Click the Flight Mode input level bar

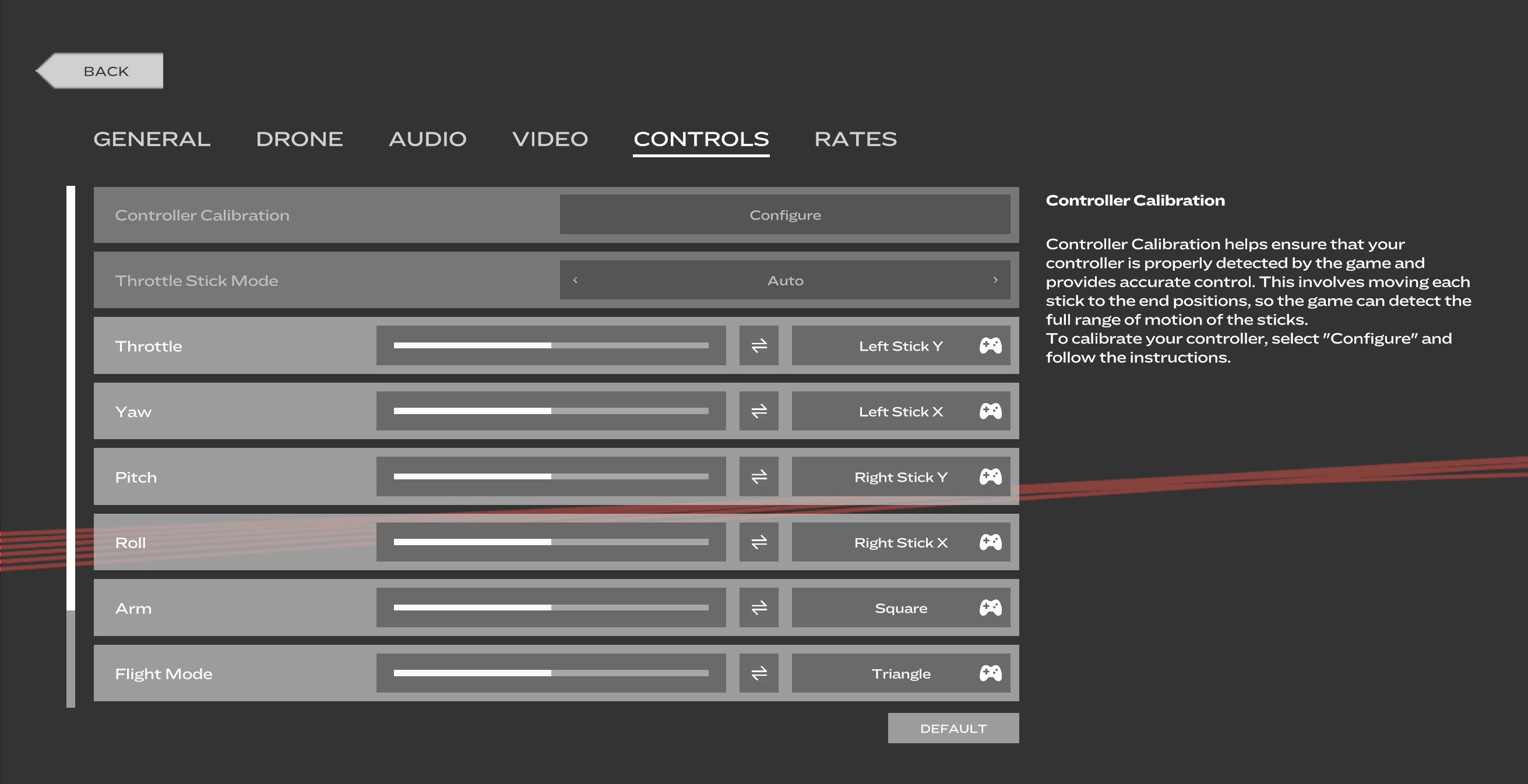tap(551, 673)
